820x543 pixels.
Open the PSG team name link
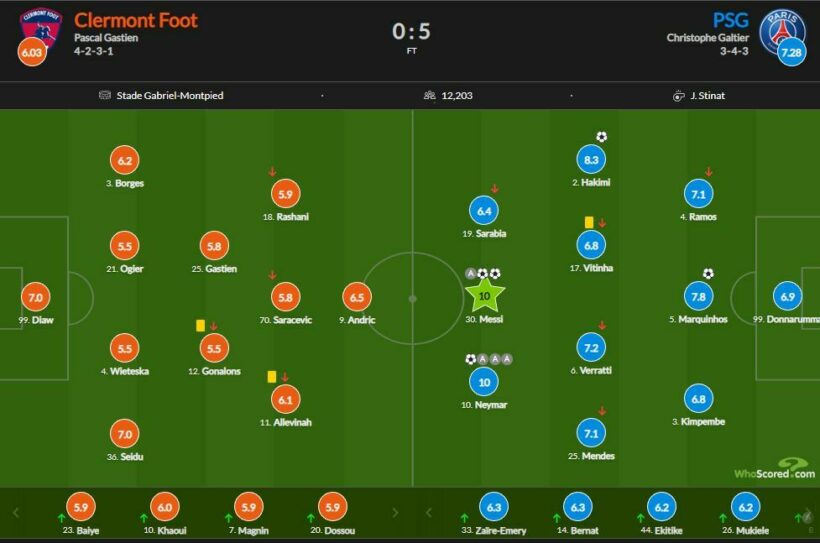(730, 20)
